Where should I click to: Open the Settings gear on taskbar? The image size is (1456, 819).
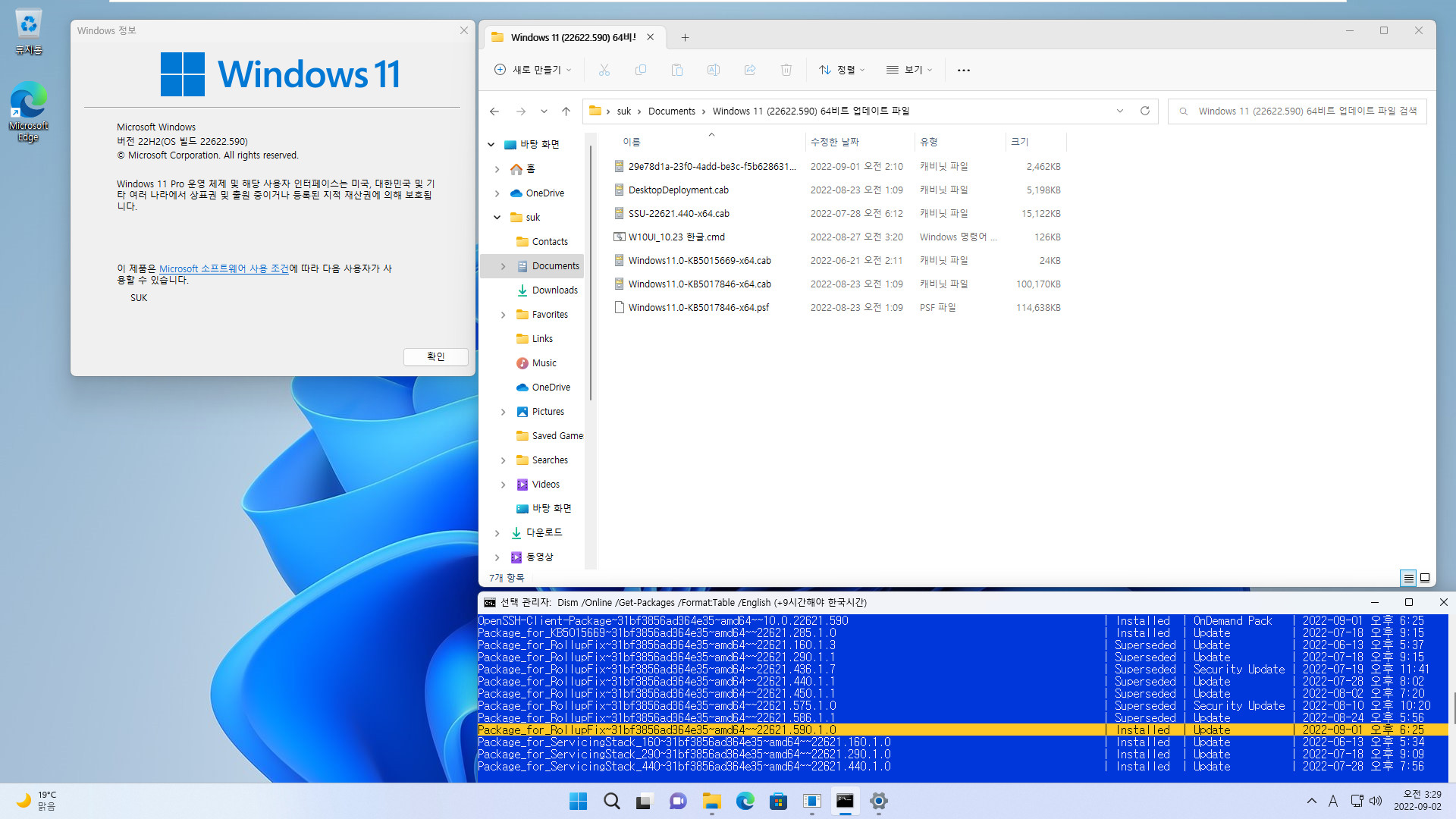(878, 801)
